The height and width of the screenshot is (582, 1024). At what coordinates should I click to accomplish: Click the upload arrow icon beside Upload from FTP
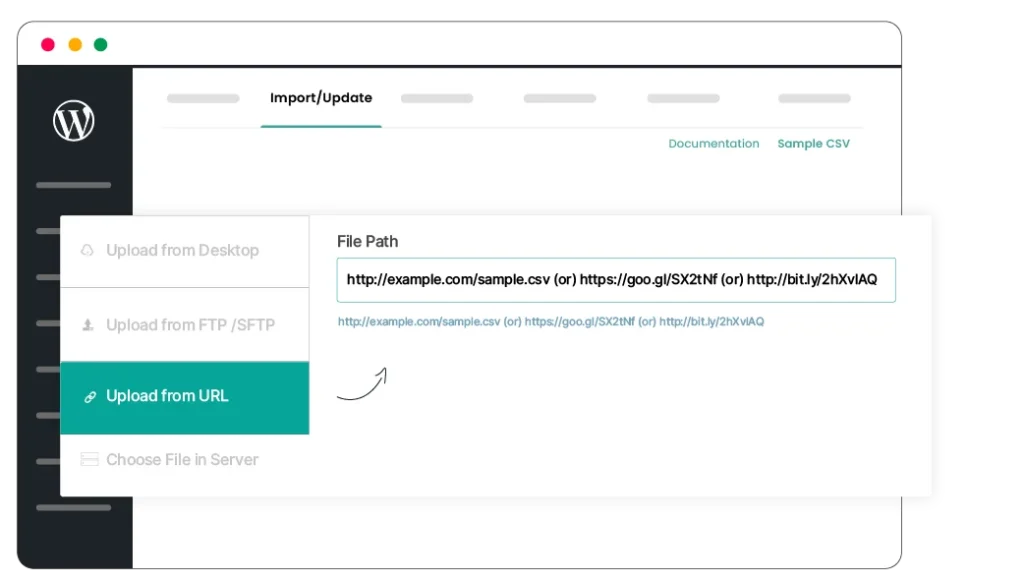(88, 324)
